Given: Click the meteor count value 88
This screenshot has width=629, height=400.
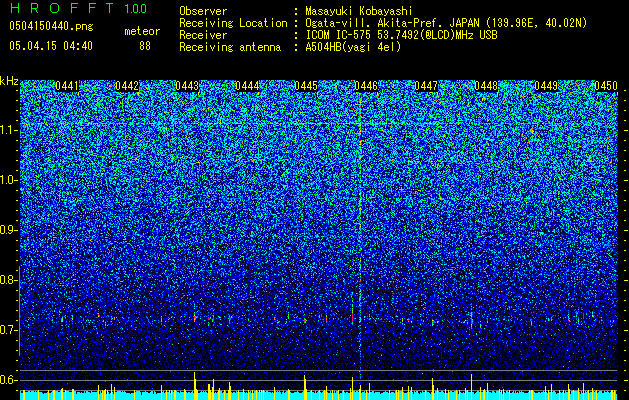Looking at the screenshot, I should pos(145,46).
